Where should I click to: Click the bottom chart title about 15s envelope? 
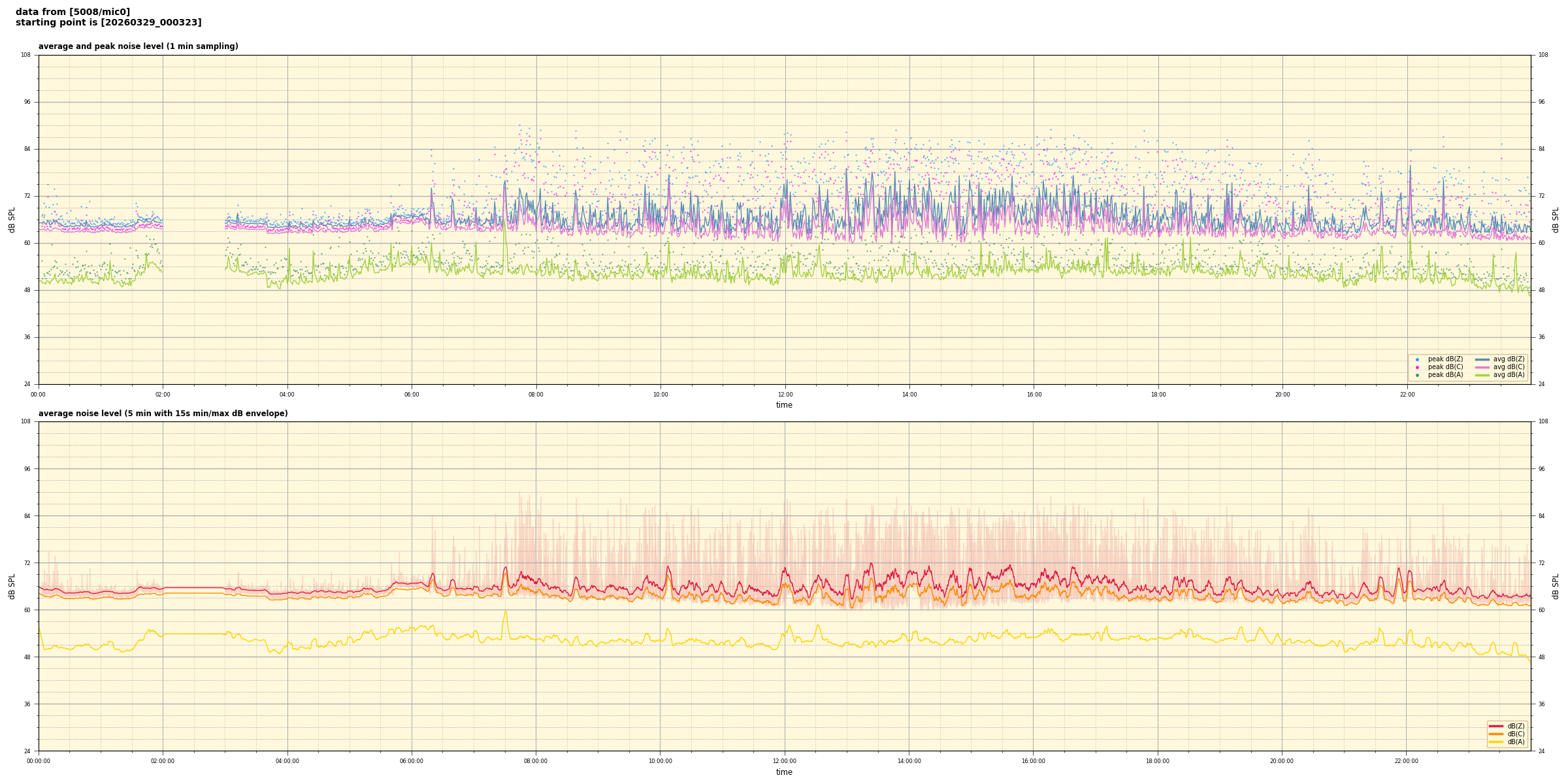(163, 414)
